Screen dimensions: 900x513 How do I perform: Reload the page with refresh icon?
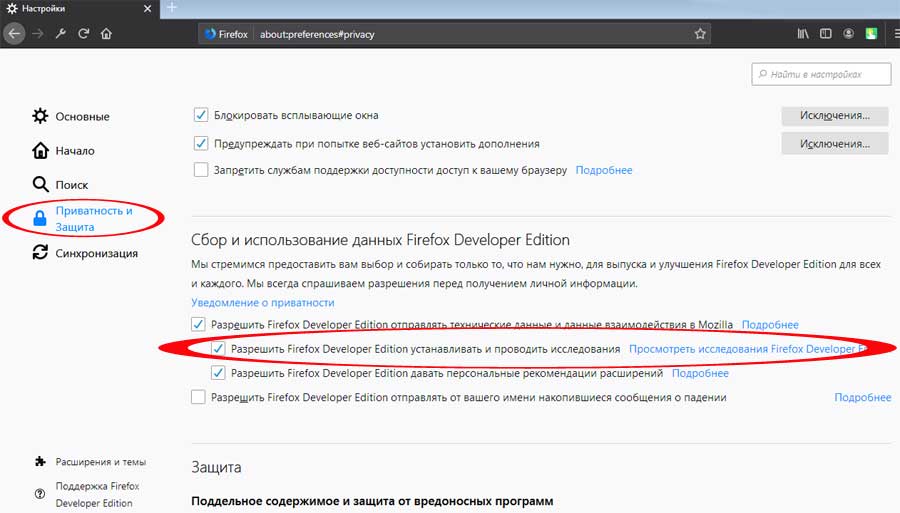coord(84,34)
